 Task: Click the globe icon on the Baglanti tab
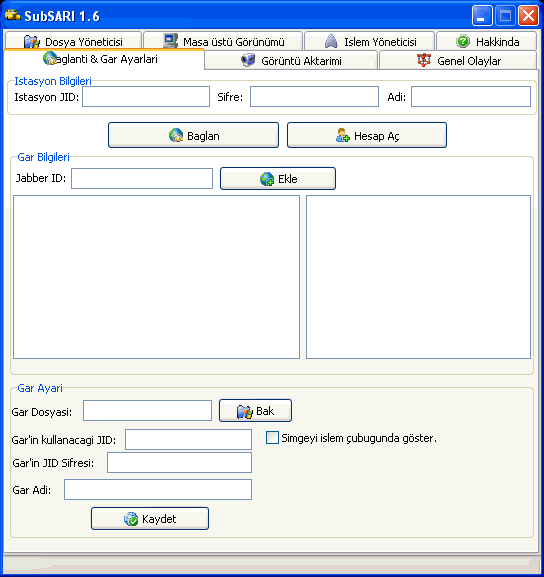[x=50, y=58]
